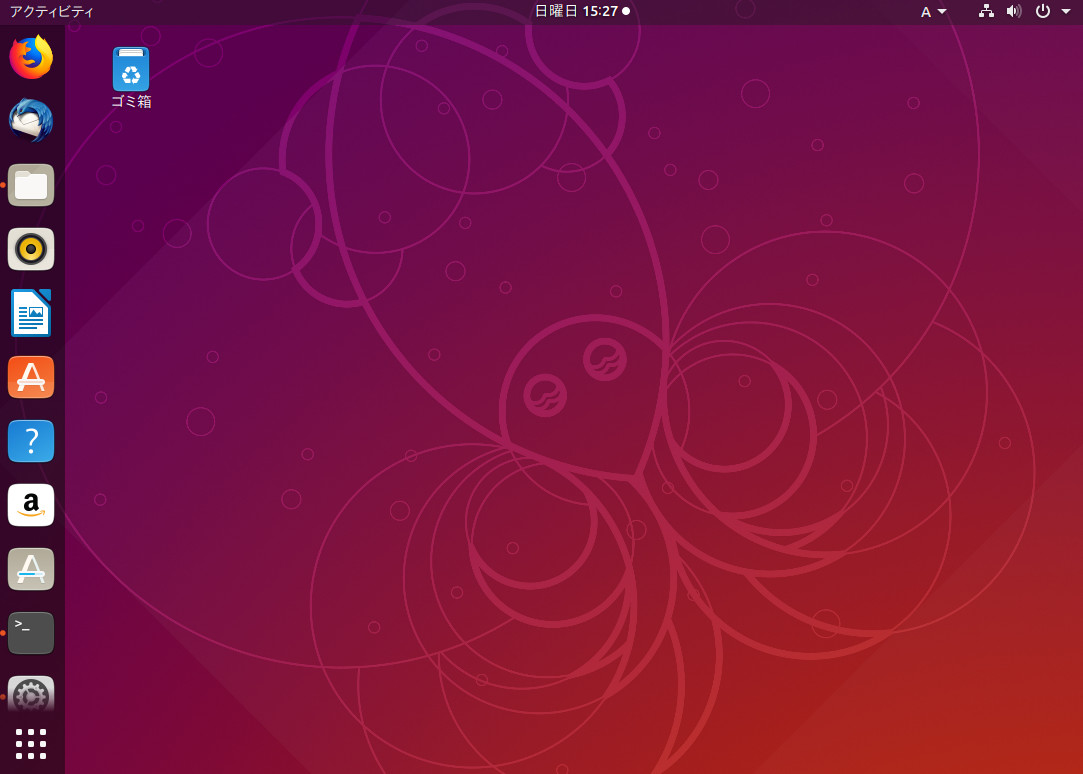The width and height of the screenshot is (1083, 774).
Task: Click the アクティビティ overview button
Action: pos(52,11)
